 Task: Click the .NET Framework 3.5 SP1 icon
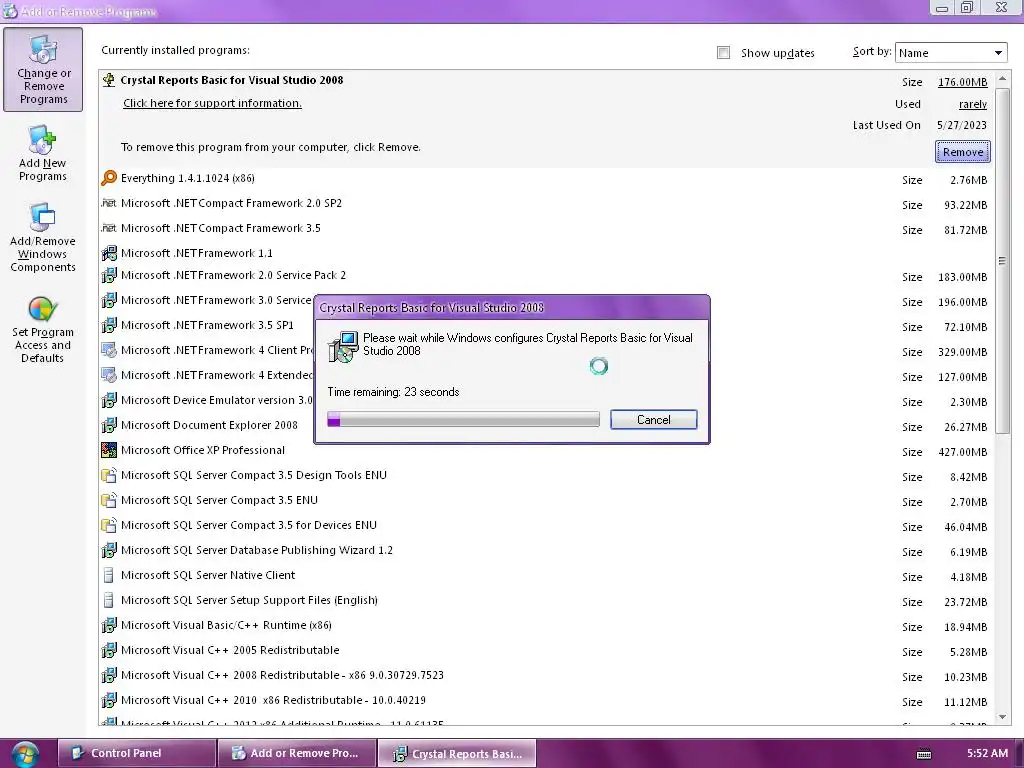109,325
